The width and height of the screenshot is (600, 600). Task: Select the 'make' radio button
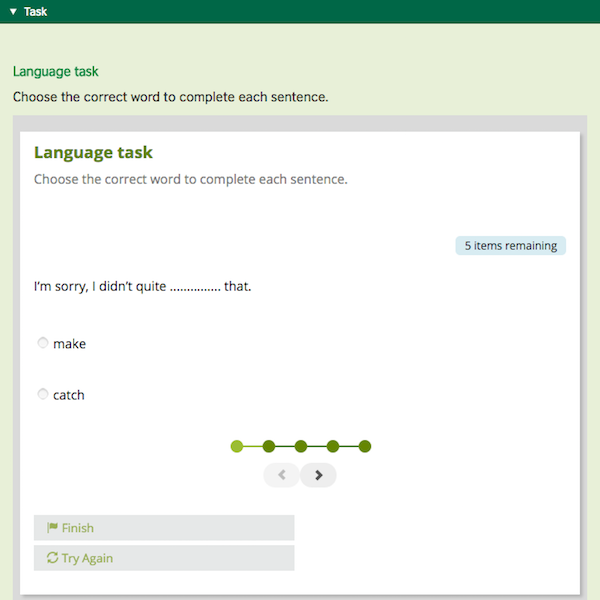point(43,343)
